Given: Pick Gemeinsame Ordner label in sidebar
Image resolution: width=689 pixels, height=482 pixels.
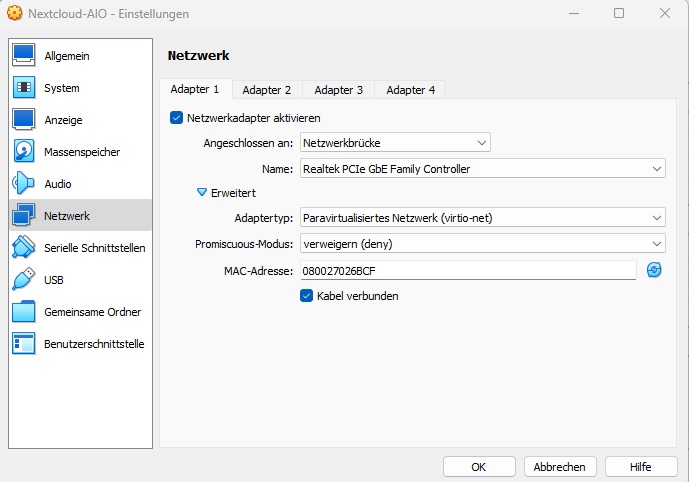Looking at the screenshot, I should click(93, 312).
